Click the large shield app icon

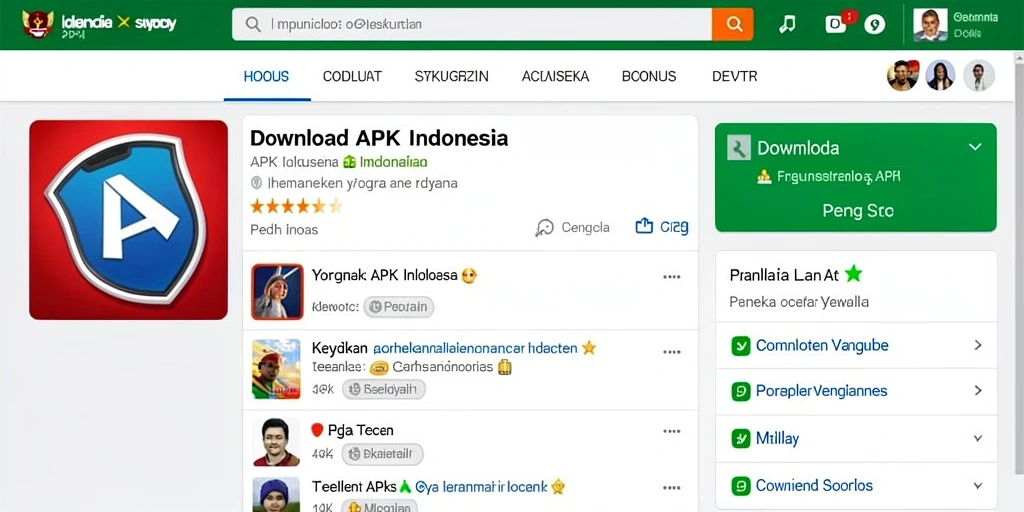(x=128, y=219)
